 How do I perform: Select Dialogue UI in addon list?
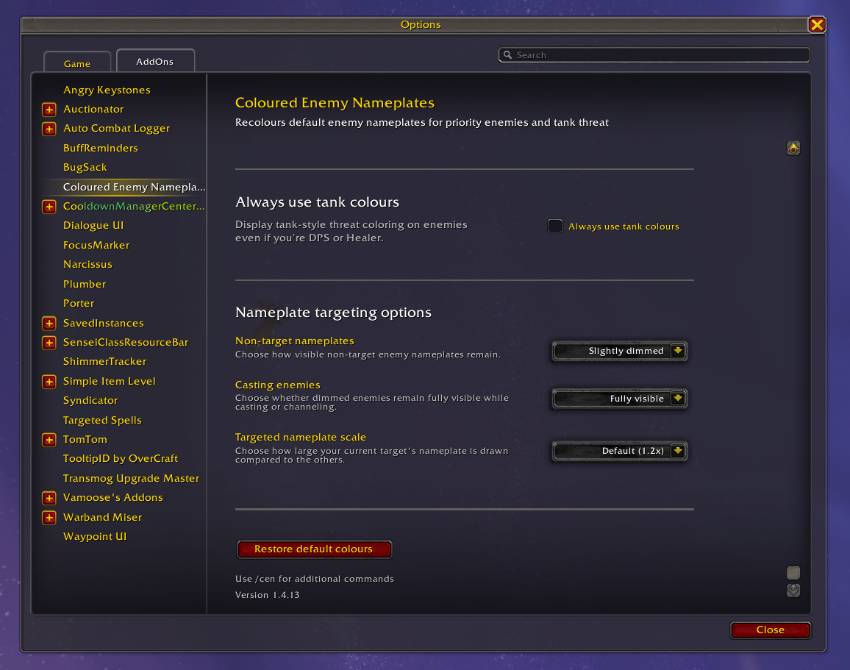(93, 226)
